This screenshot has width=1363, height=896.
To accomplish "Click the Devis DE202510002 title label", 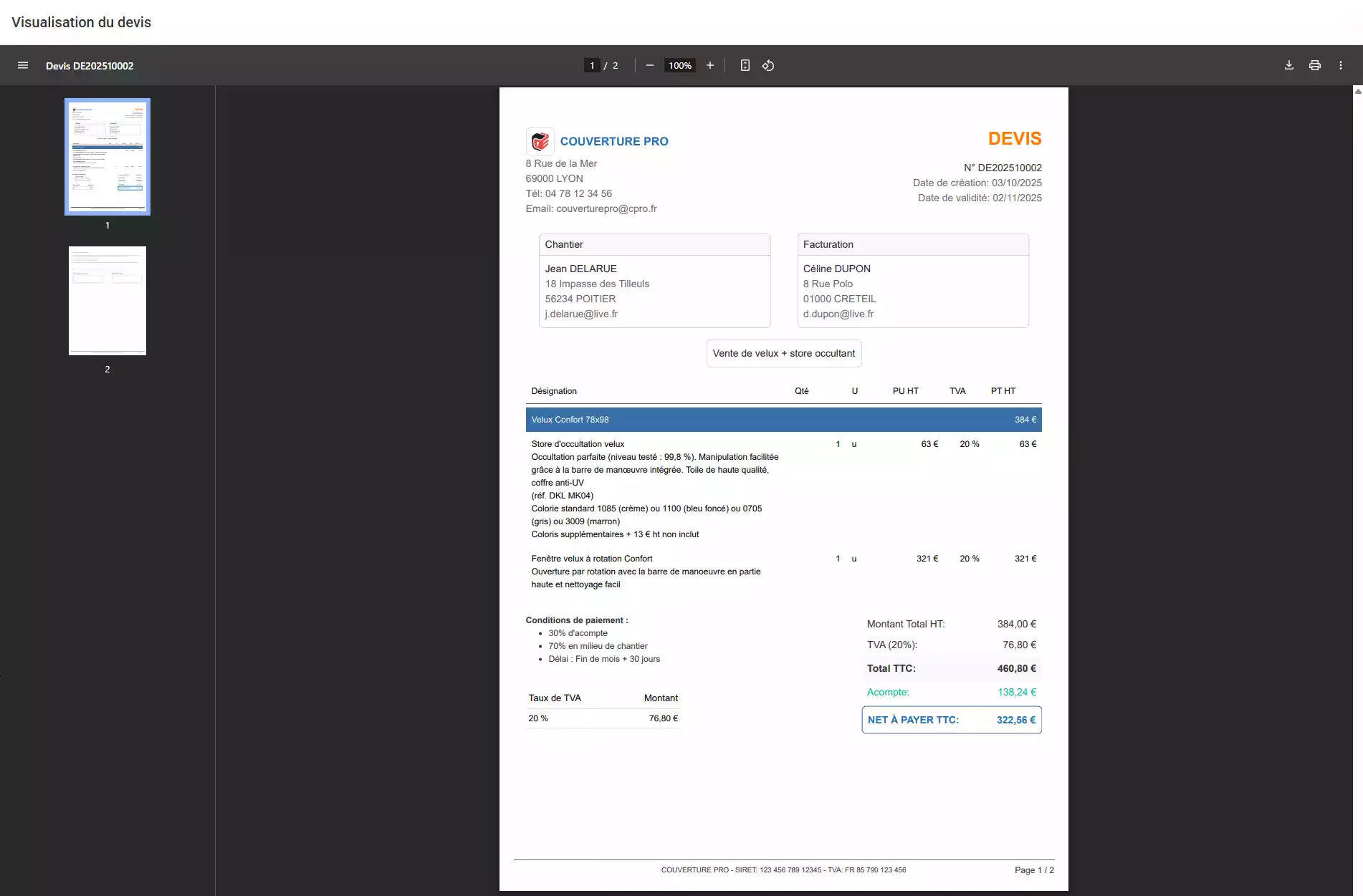I will (89, 65).
